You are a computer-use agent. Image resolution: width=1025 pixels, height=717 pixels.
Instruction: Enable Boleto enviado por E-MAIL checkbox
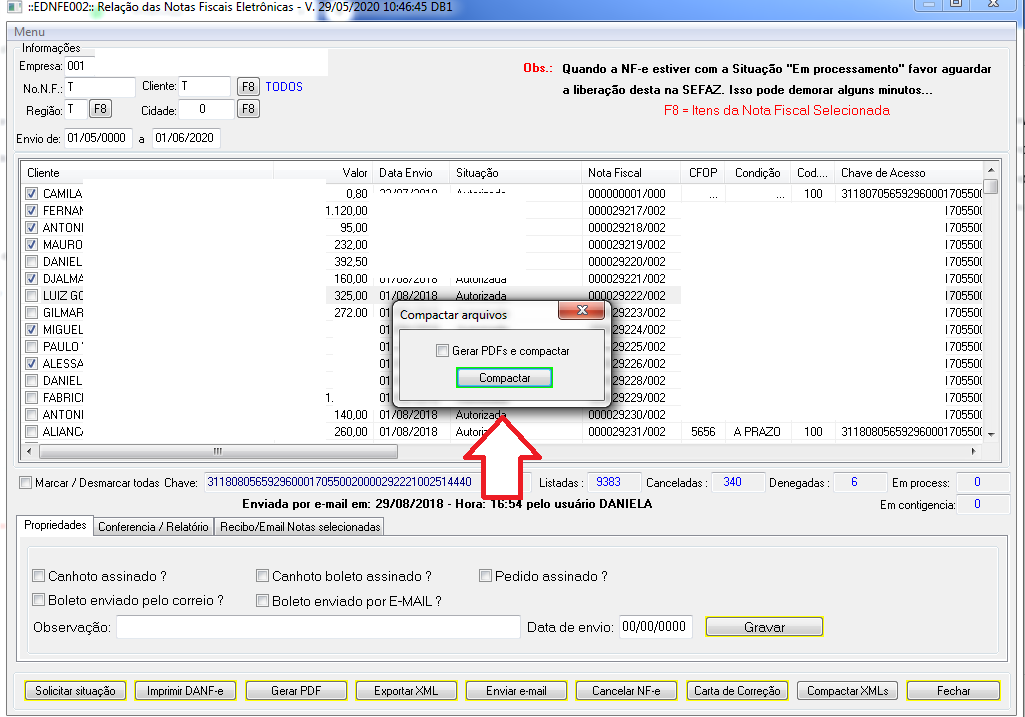(x=263, y=601)
